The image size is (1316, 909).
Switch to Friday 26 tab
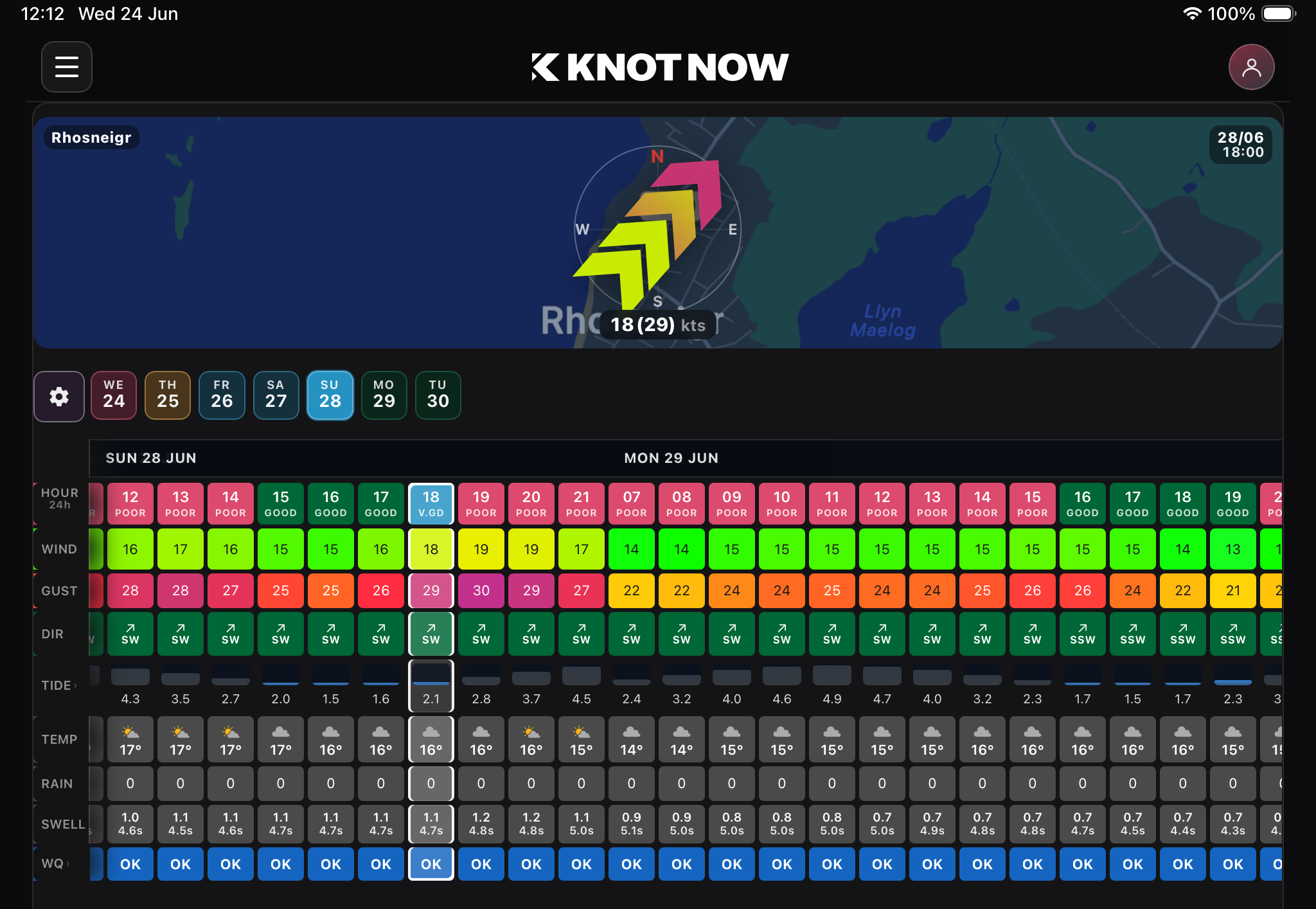point(222,395)
